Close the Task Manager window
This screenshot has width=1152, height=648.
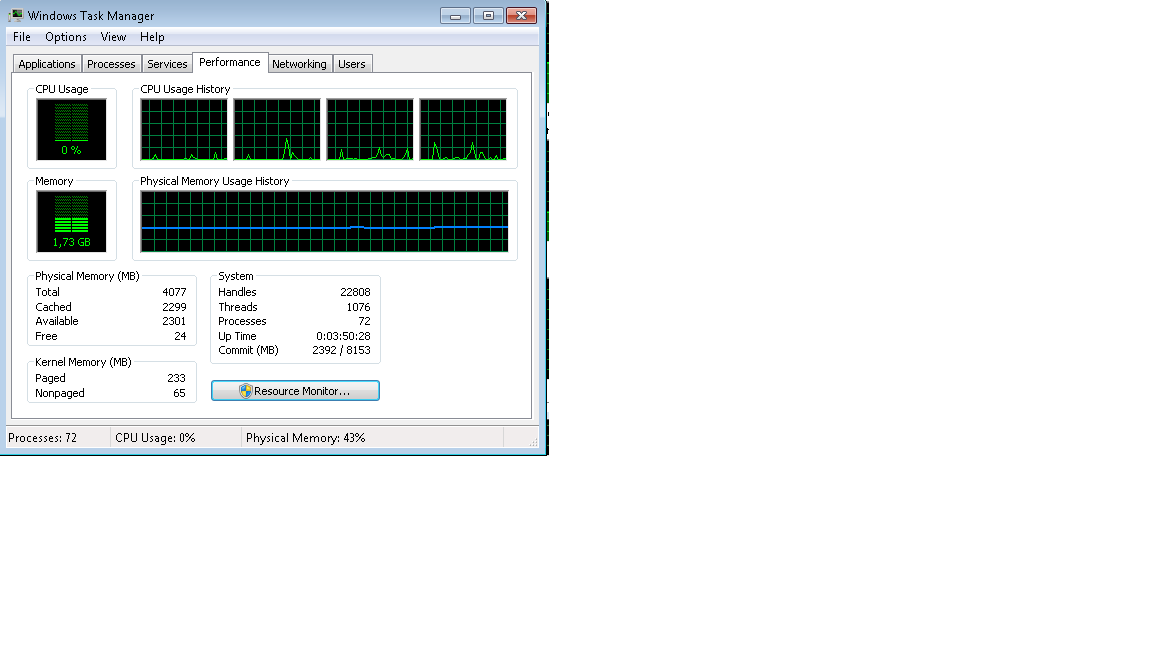pyautogui.click(x=521, y=15)
